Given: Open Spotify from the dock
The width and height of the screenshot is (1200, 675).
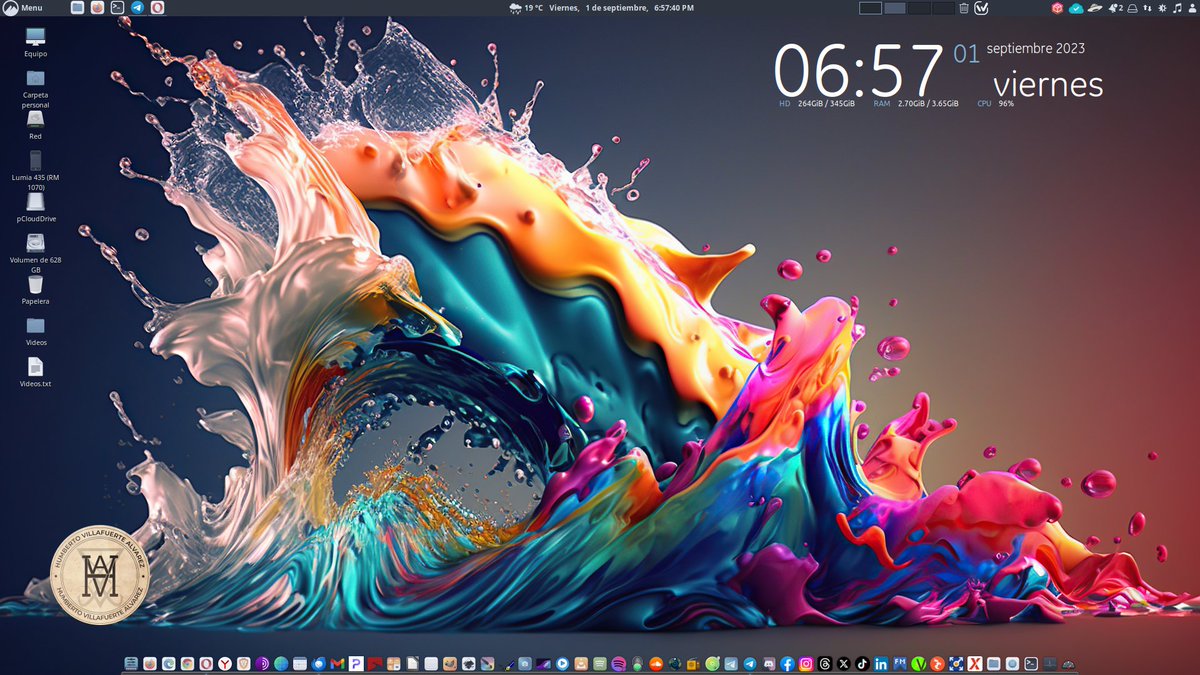Looking at the screenshot, I should tap(617, 663).
